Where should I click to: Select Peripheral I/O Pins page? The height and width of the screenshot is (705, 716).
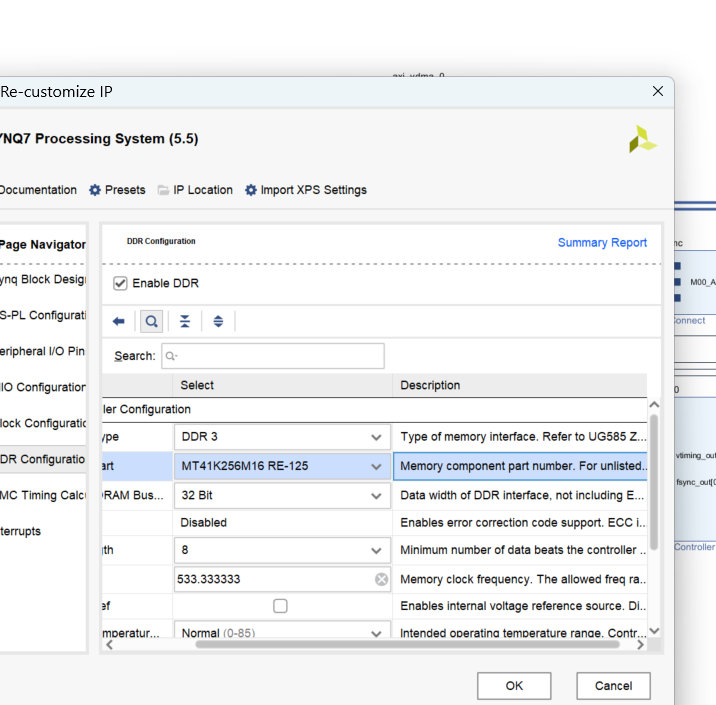tap(43, 352)
